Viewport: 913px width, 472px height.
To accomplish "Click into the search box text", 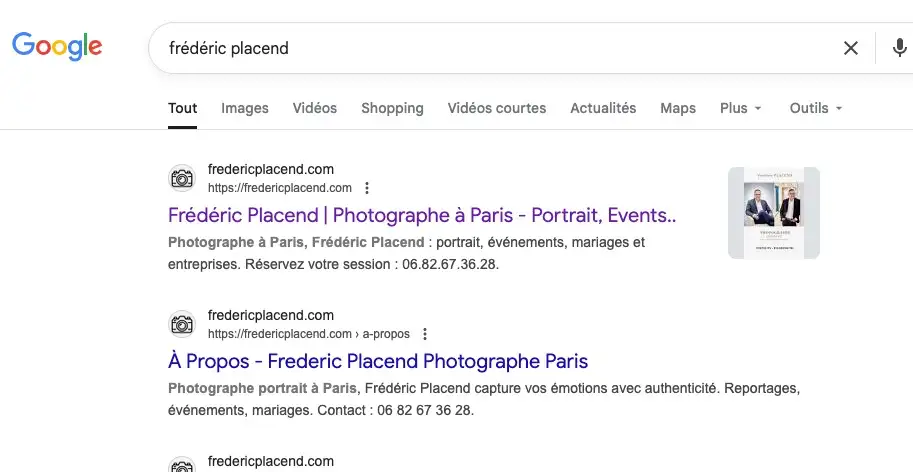I will point(229,48).
